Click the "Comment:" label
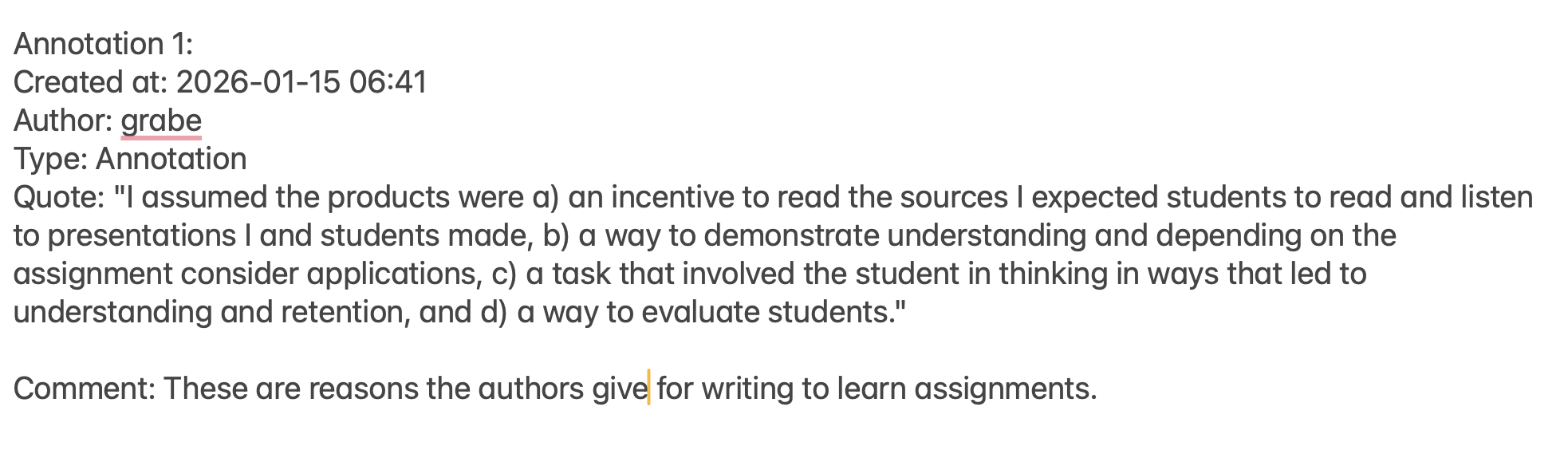 click(x=84, y=389)
